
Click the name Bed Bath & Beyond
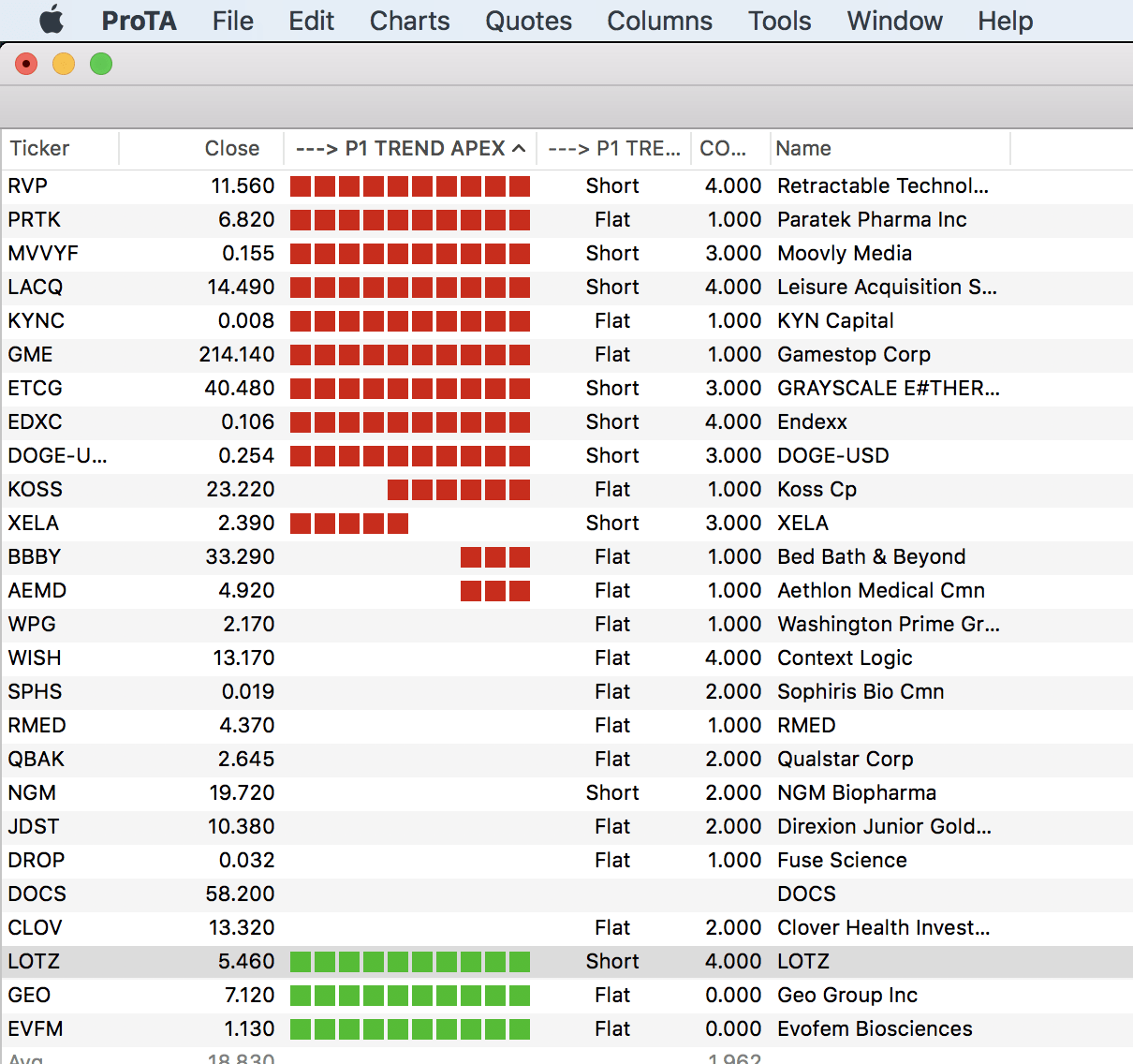click(871, 556)
